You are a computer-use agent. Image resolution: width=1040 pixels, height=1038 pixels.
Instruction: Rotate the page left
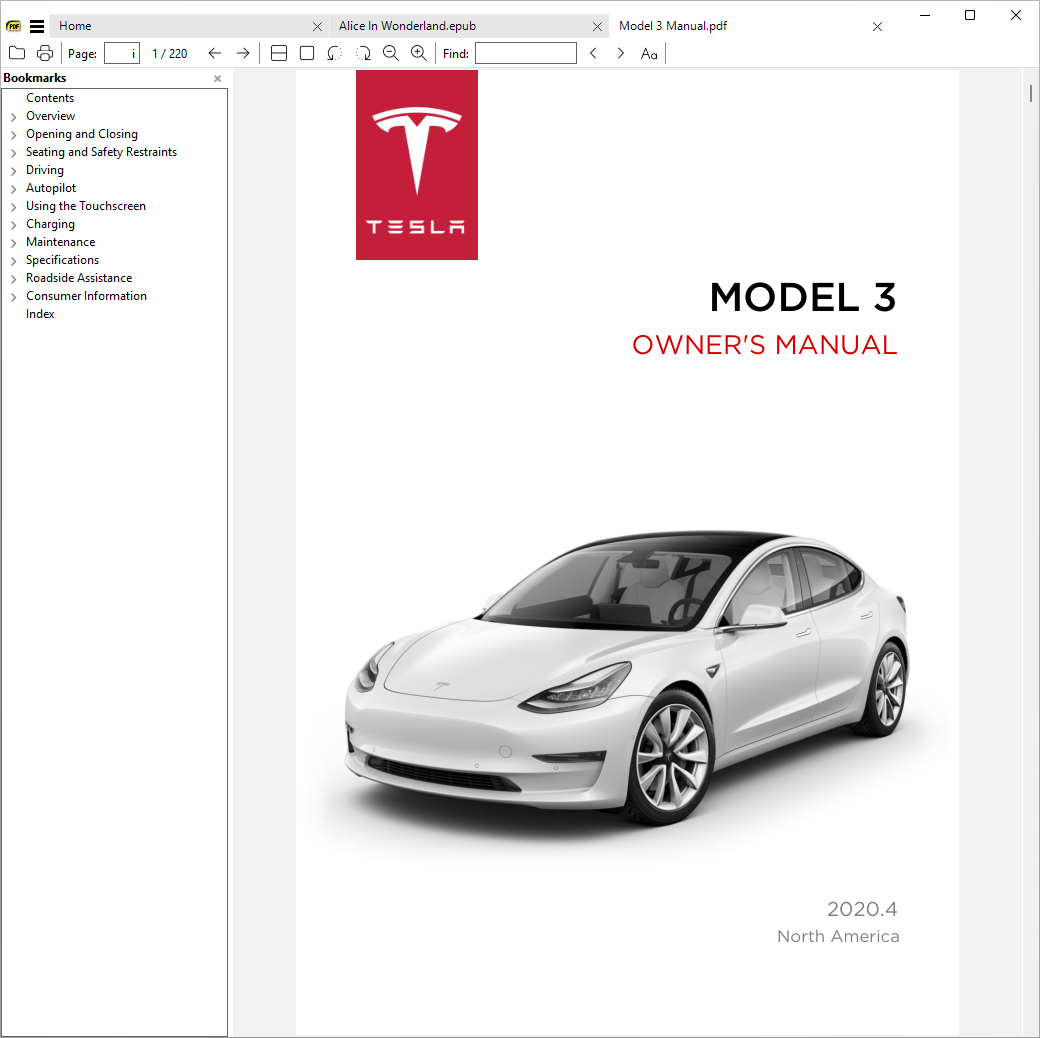335,53
